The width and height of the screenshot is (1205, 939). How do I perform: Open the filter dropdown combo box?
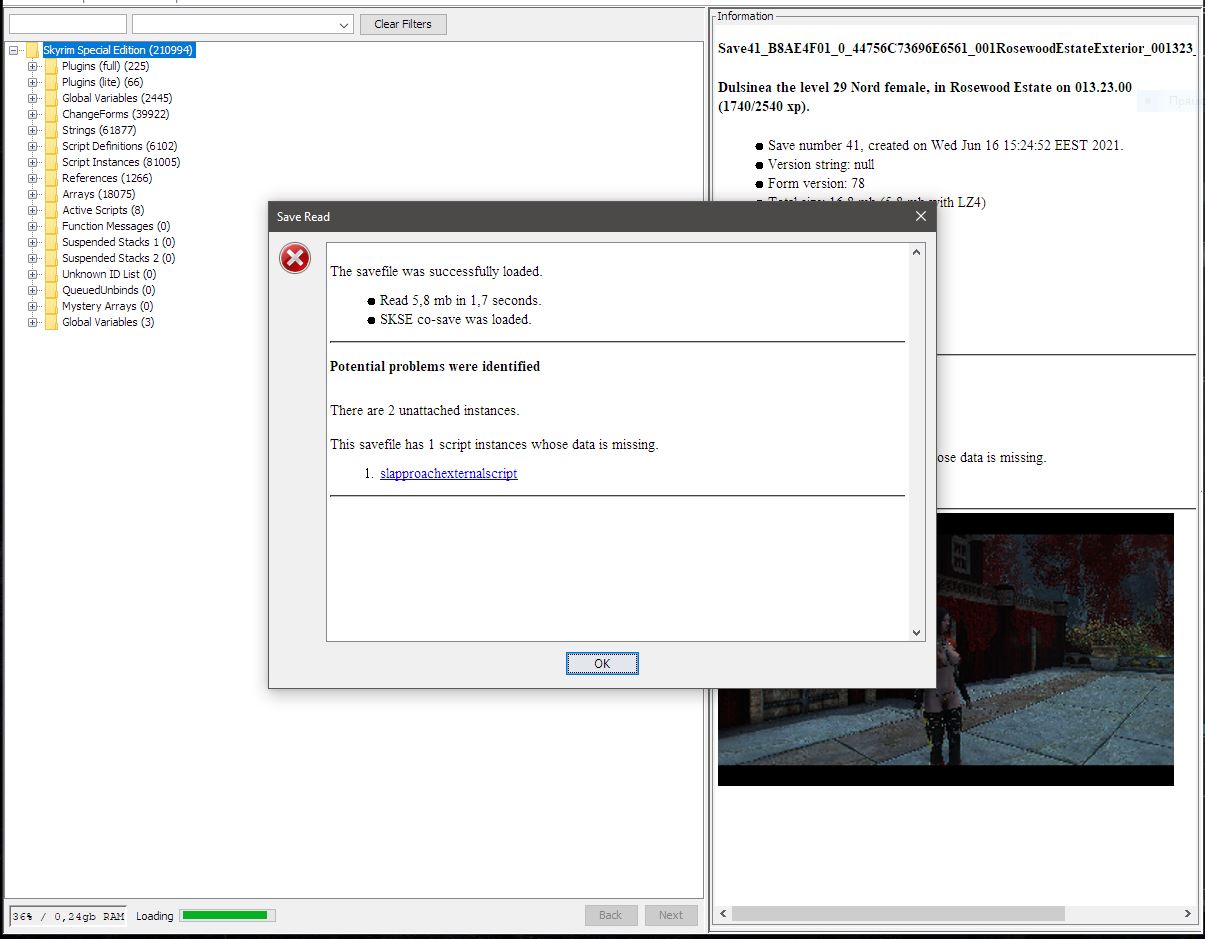pyautogui.click(x=243, y=24)
